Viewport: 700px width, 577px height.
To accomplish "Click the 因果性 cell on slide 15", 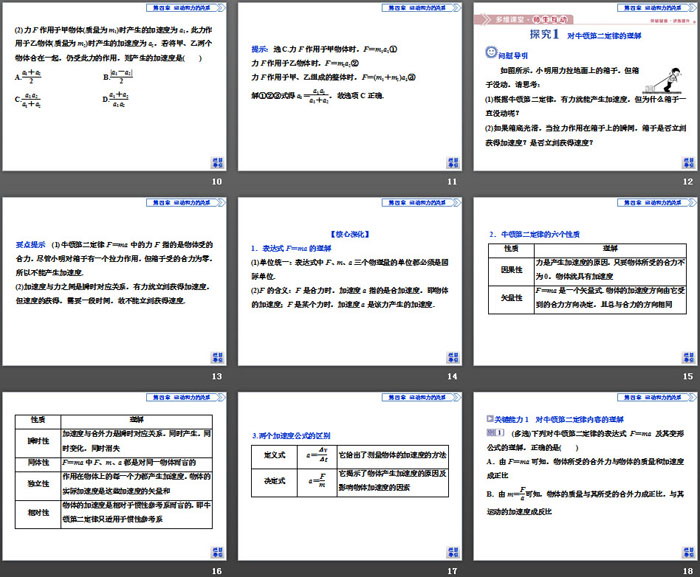I will [x=510, y=269].
